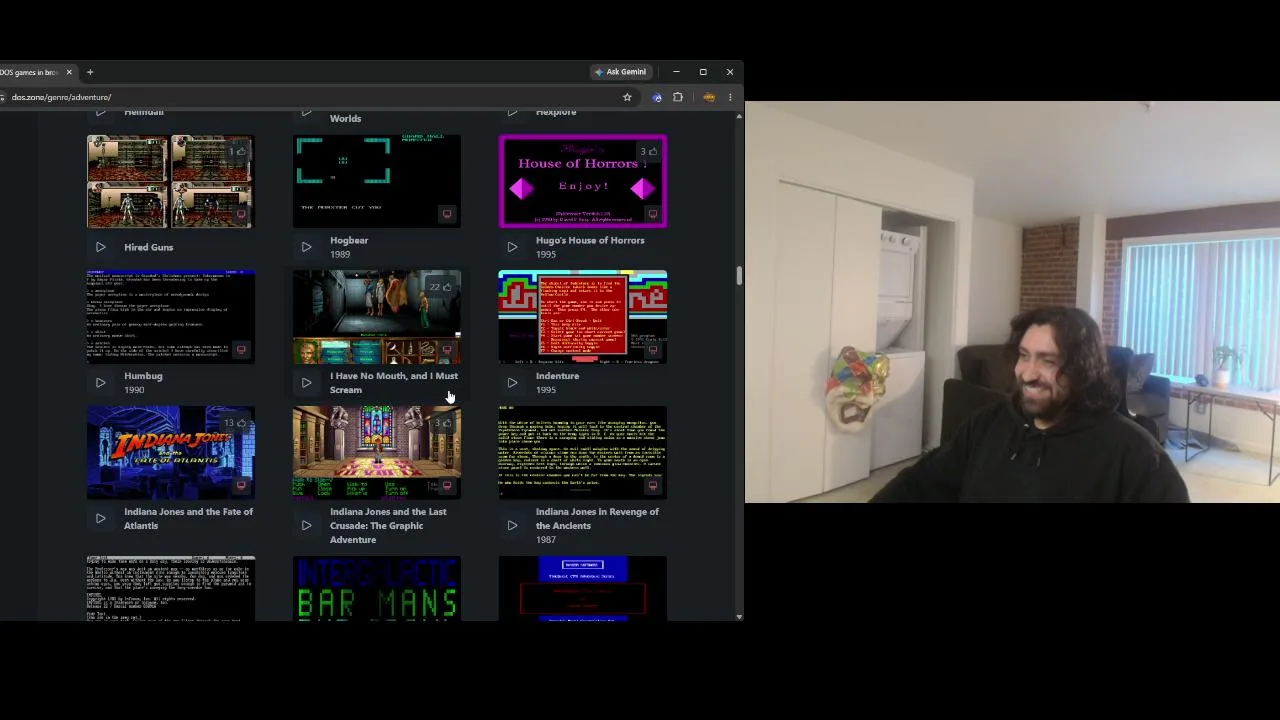Click the Ask Gemini button
This screenshot has height=720, width=1280.
pos(620,72)
